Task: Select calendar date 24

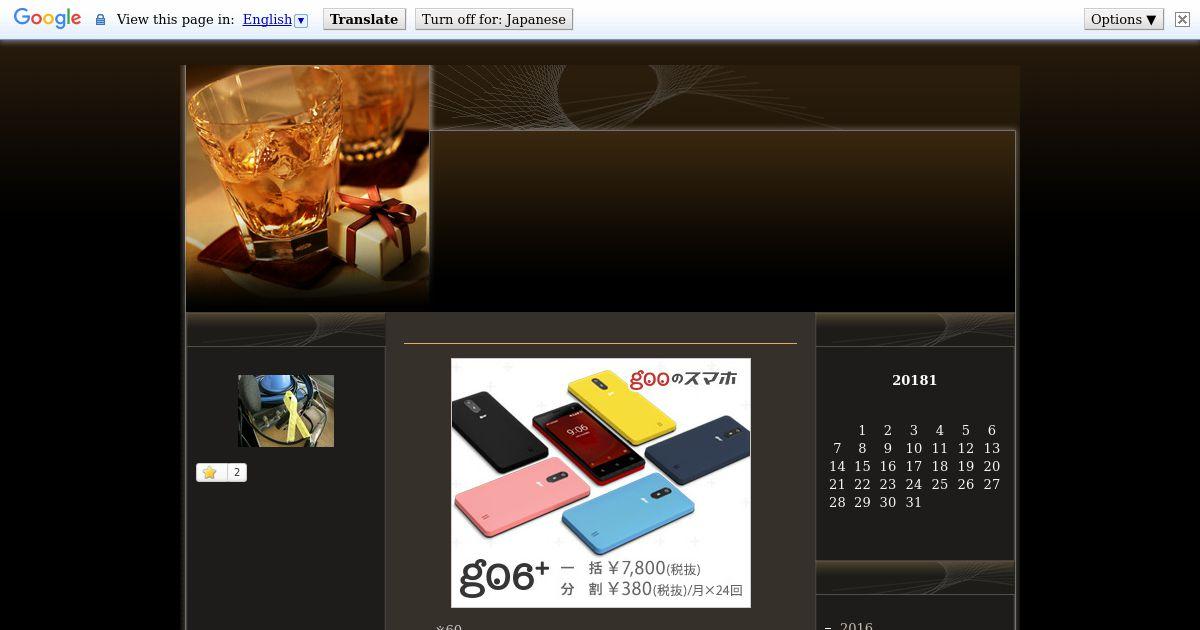Action: pos(914,484)
